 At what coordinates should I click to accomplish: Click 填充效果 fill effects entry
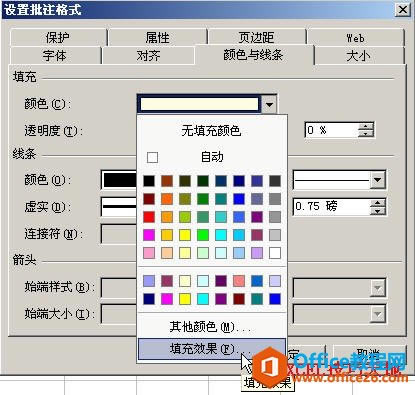click(212, 349)
